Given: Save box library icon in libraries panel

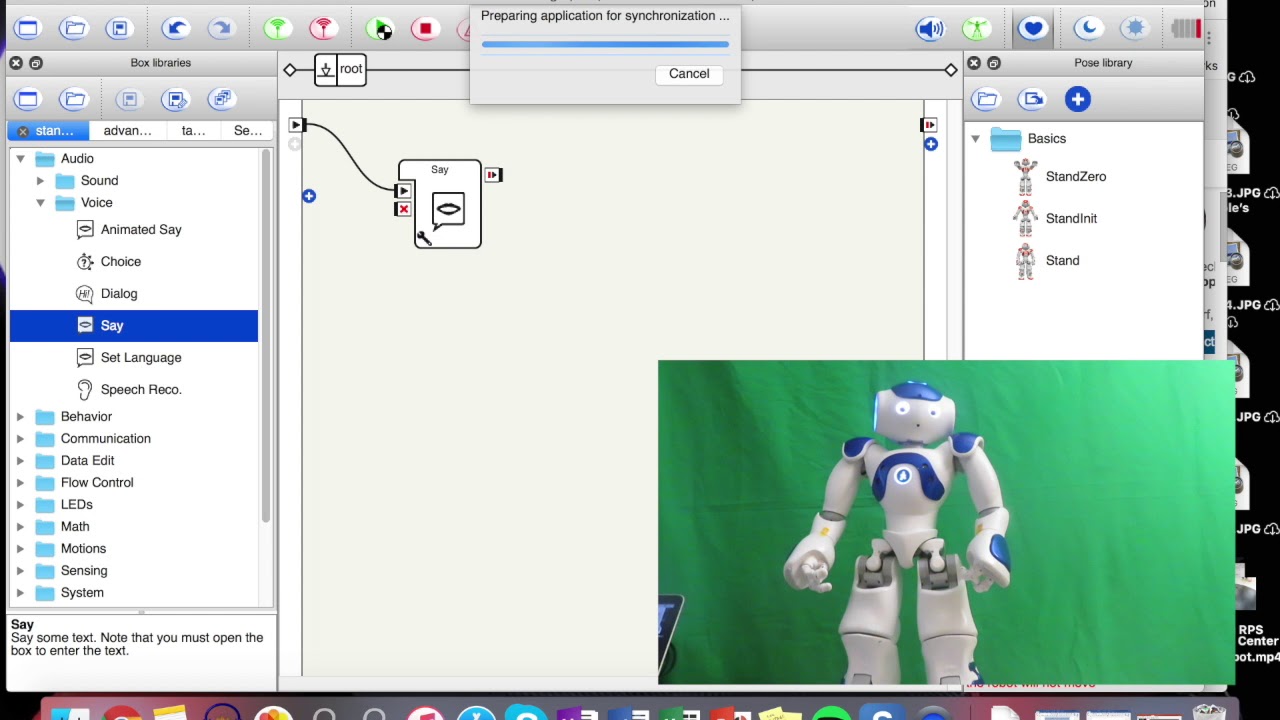Looking at the screenshot, I should point(128,99).
